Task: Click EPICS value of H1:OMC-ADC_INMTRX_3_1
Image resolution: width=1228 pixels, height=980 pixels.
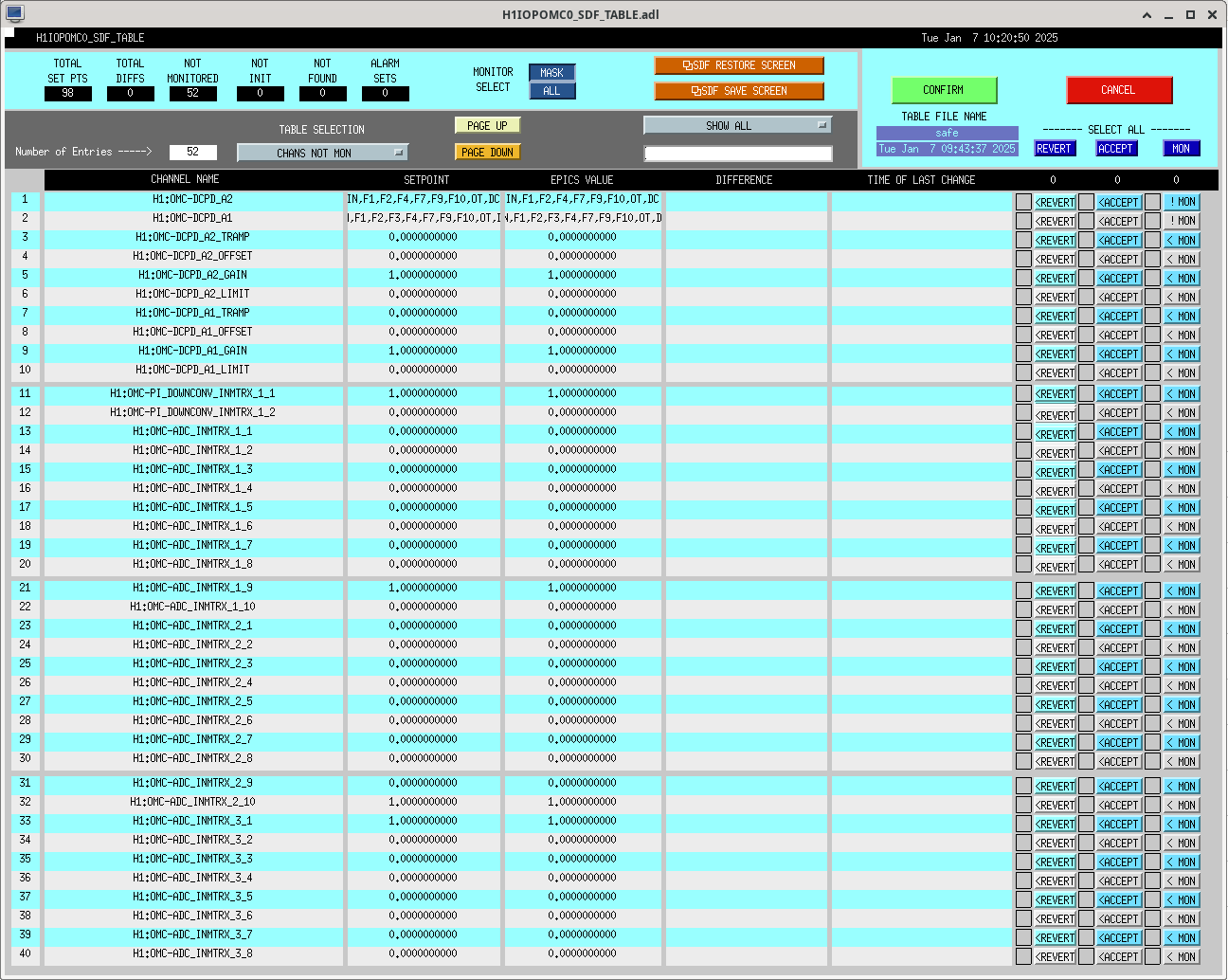Action: click(x=583, y=821)
